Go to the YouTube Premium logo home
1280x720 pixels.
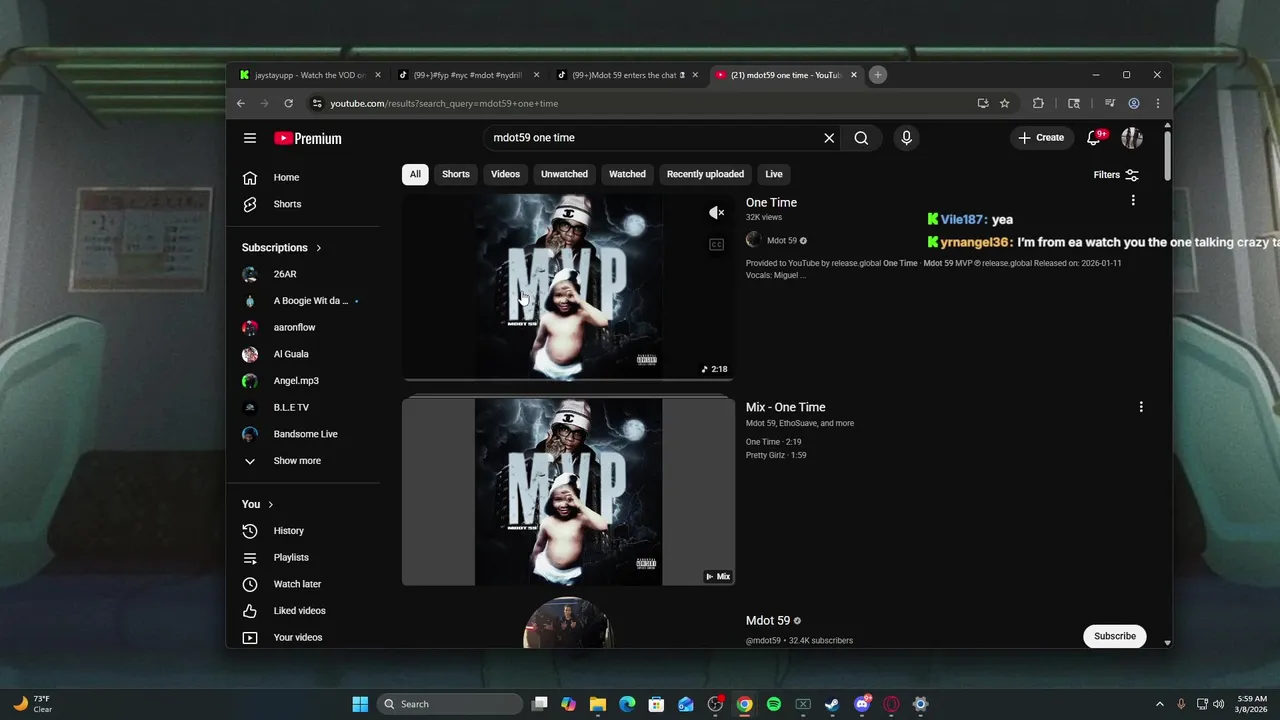pos(308,139)
